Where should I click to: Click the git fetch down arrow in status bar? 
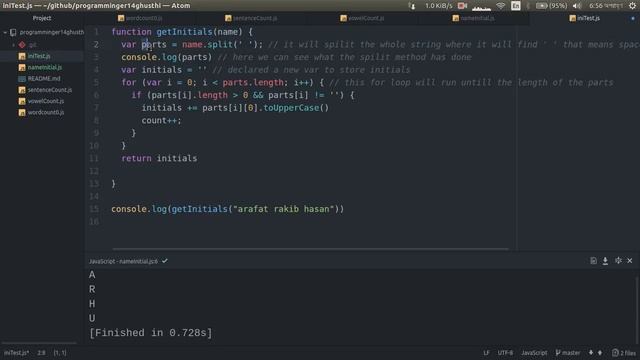[x=591, y=353]
